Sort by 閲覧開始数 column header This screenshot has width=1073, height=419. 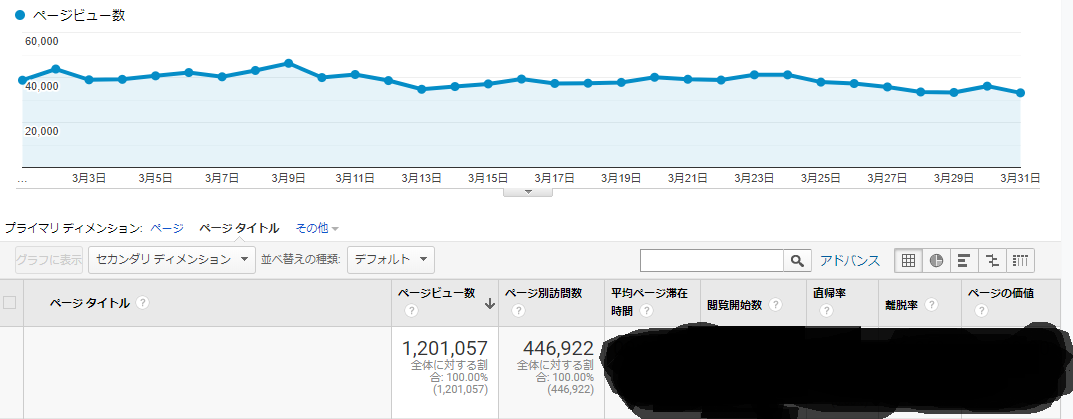coord(735,305)
